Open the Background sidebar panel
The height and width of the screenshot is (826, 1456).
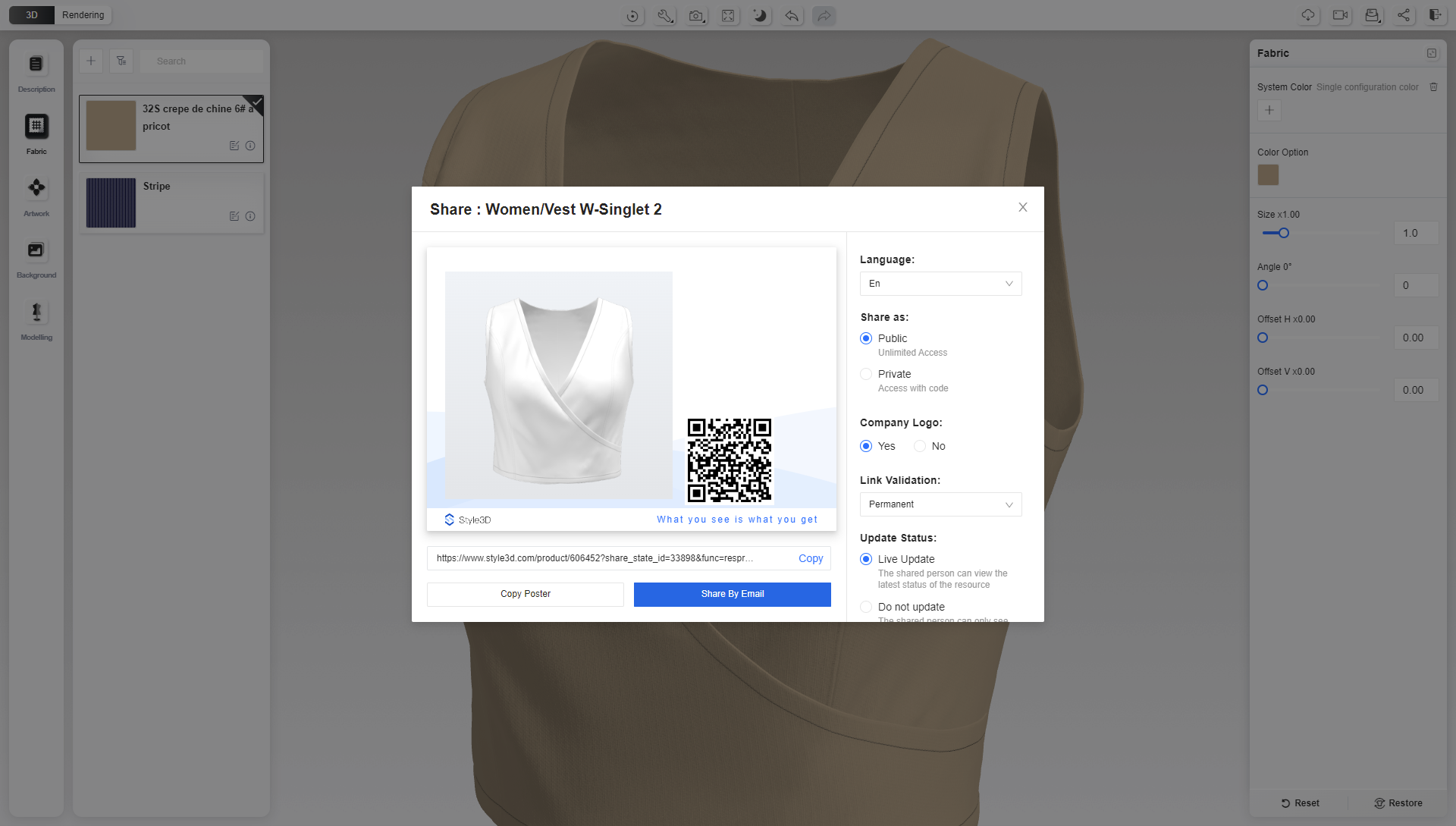point(36,250)
